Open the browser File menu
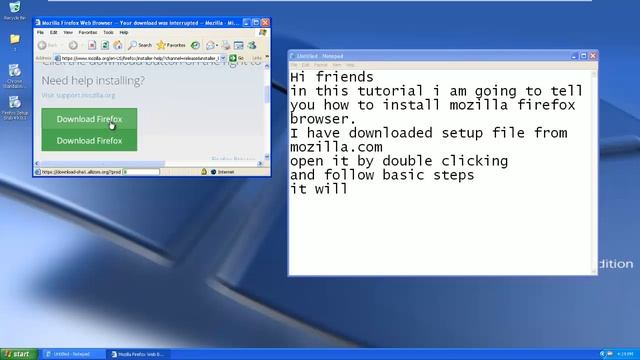Viewport: 640px width, 360px height. [x=40, y=32]
